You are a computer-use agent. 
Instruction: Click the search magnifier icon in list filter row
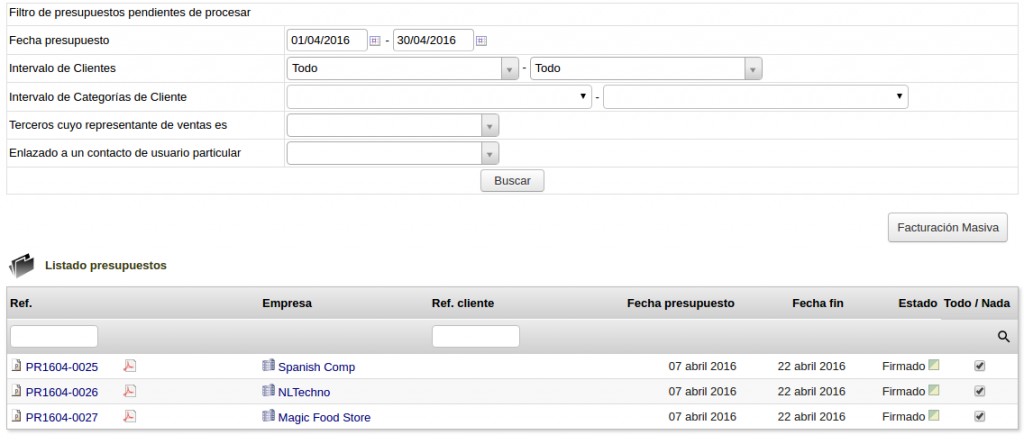click(x=1003, y=337)
